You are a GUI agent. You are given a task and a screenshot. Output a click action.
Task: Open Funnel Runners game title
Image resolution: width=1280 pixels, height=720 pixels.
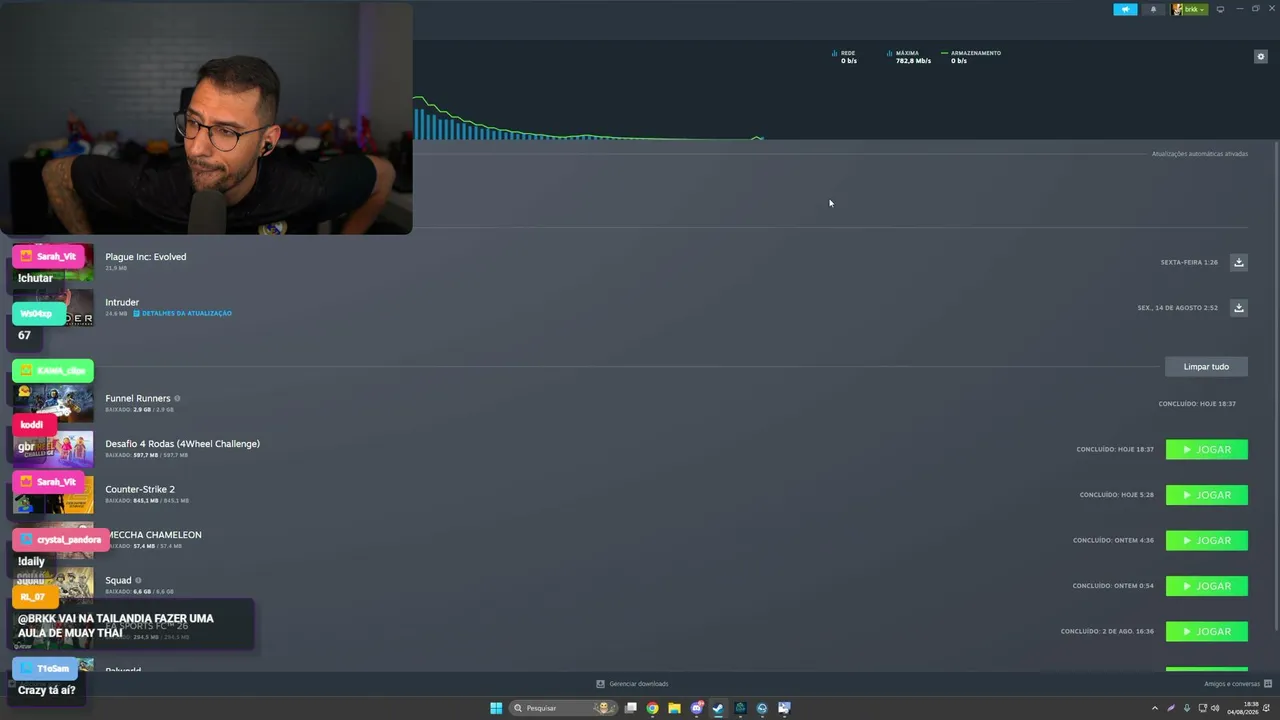(138, 398)
